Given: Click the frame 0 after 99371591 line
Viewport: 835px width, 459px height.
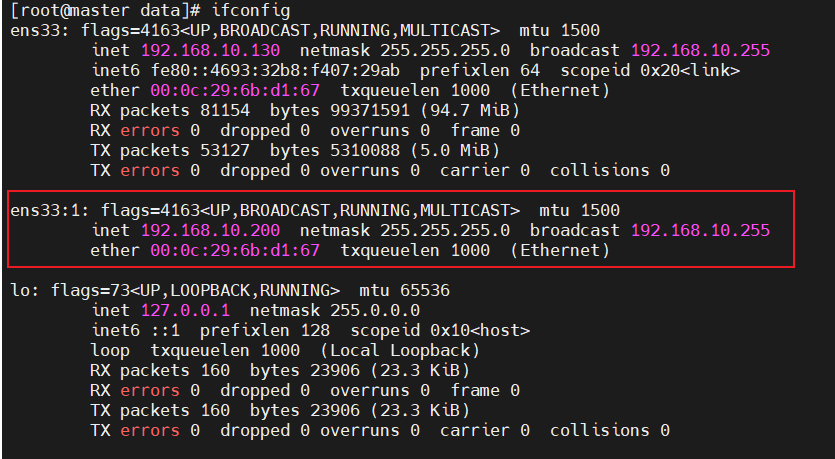Looking at the screenshot, I should [x=485, y=130].
